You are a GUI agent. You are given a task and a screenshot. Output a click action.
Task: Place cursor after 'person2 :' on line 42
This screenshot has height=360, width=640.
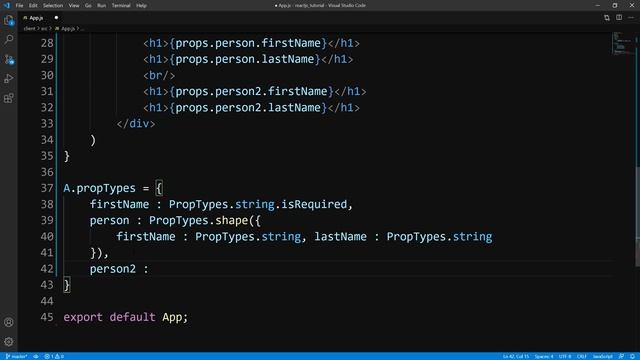click(x=150, y=269)
